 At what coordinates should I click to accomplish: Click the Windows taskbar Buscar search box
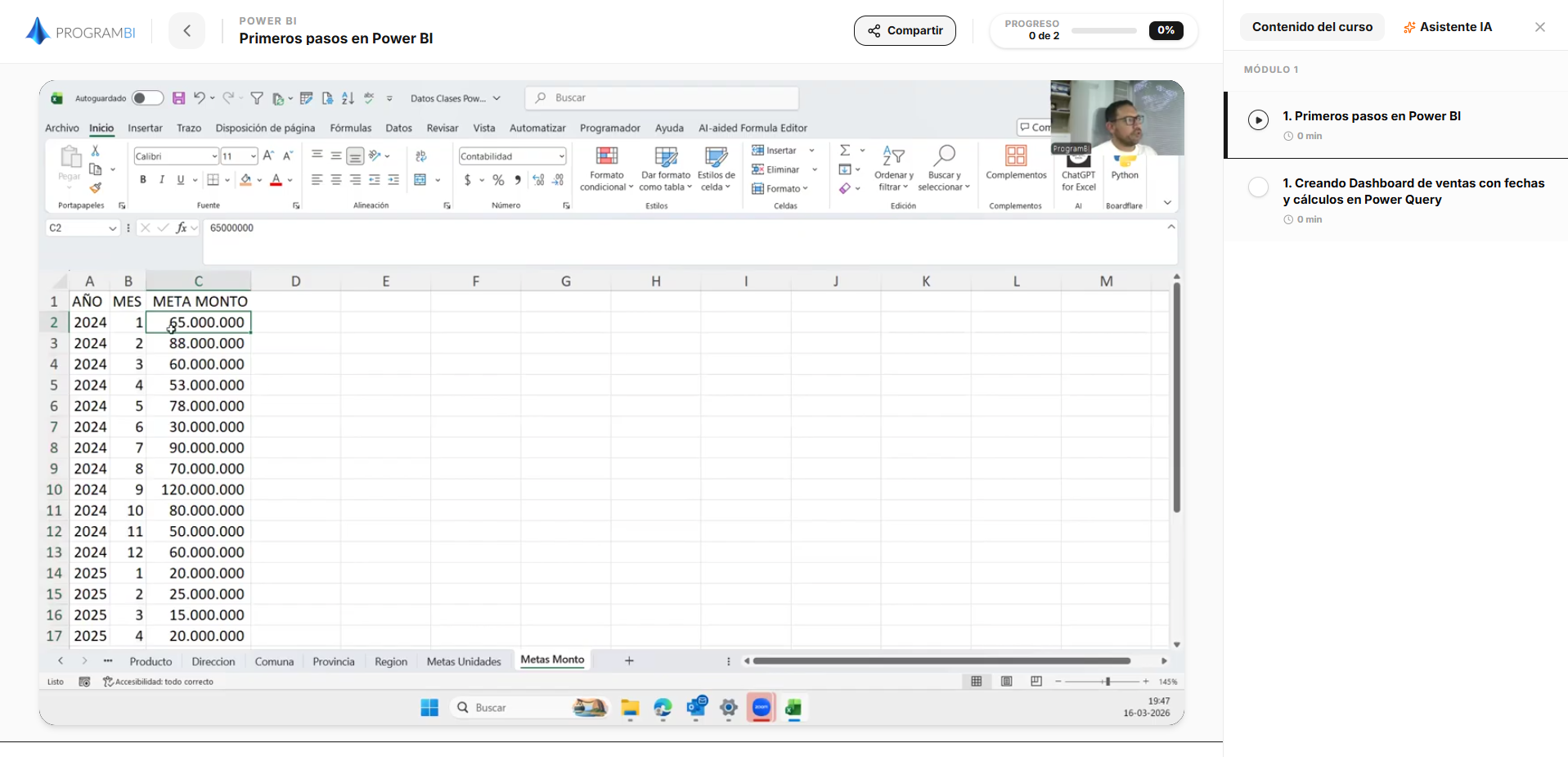(x=530, y=708)
